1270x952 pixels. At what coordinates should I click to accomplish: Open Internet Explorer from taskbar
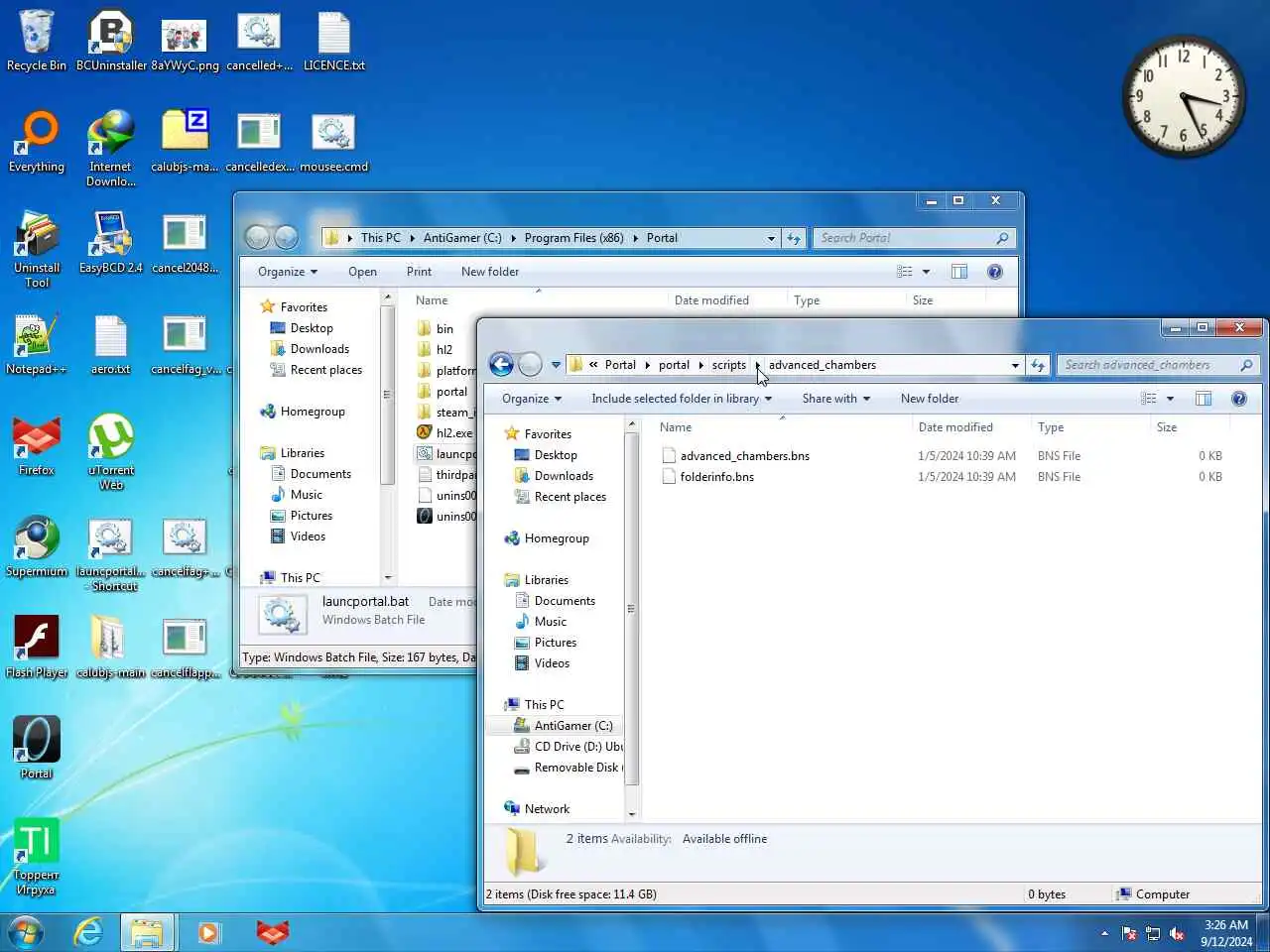(x=88, y=932)
